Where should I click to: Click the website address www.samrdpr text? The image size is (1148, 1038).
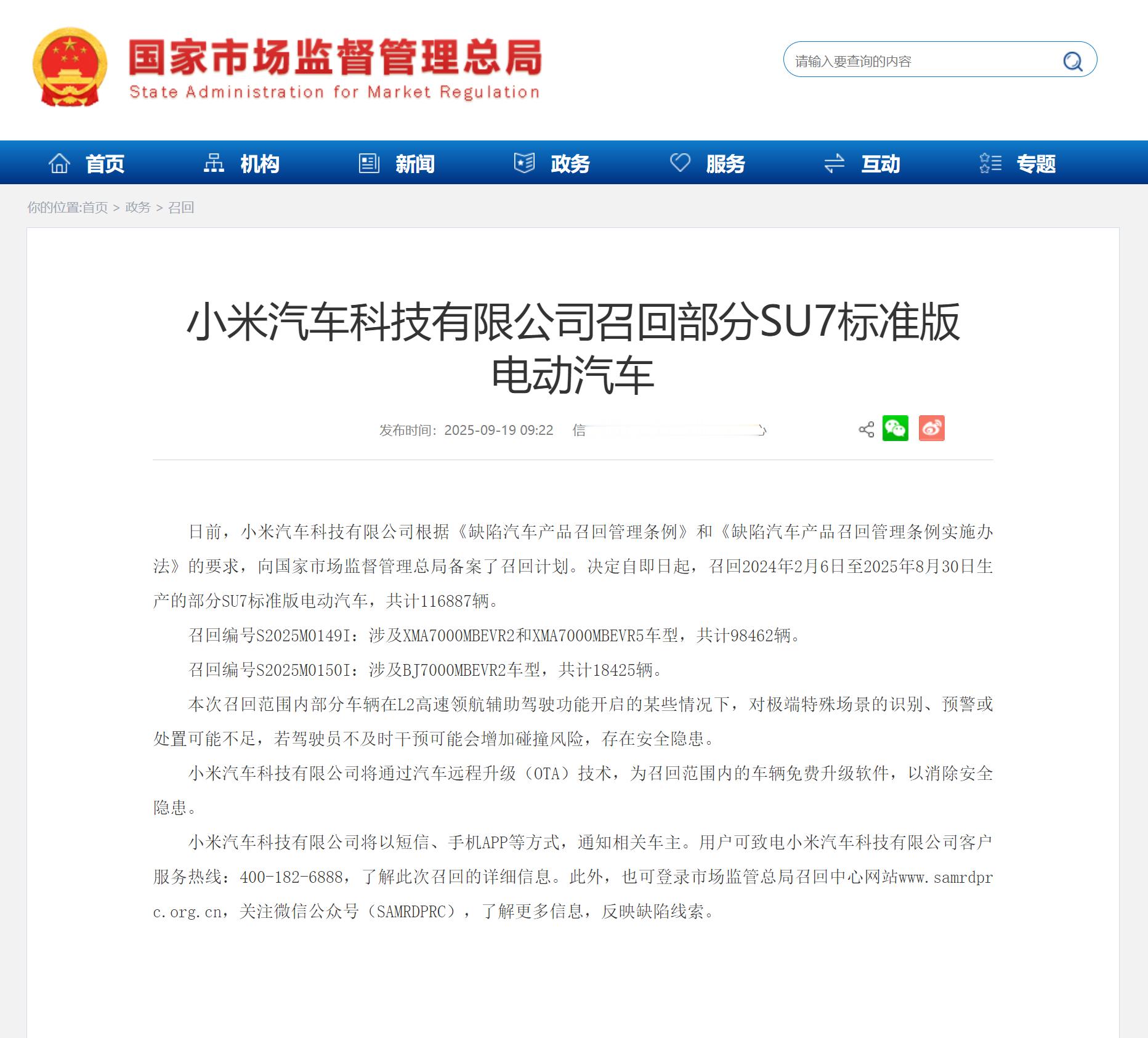[945, 877]
